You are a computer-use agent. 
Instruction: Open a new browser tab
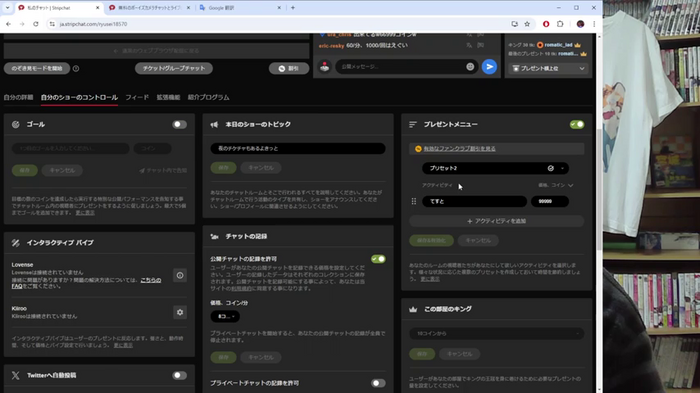[293, 8]
